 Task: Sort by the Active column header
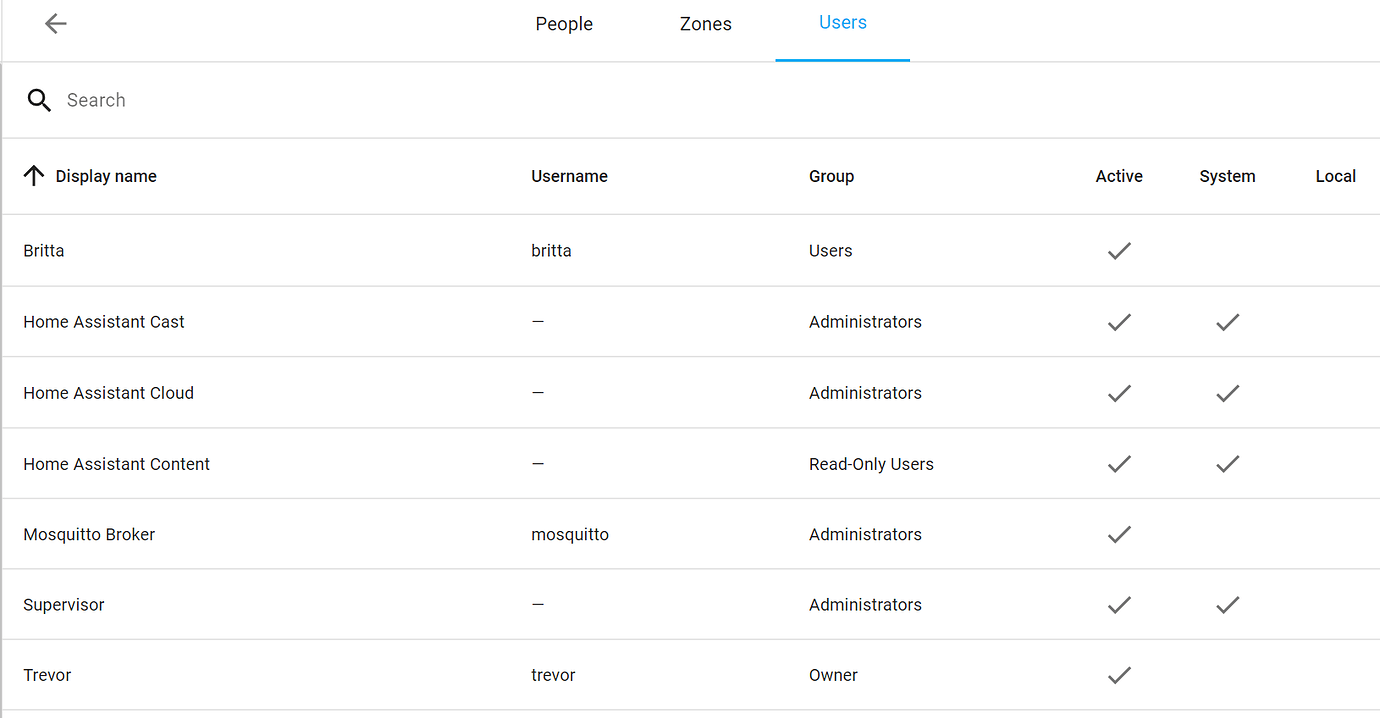pos(1119,176)
